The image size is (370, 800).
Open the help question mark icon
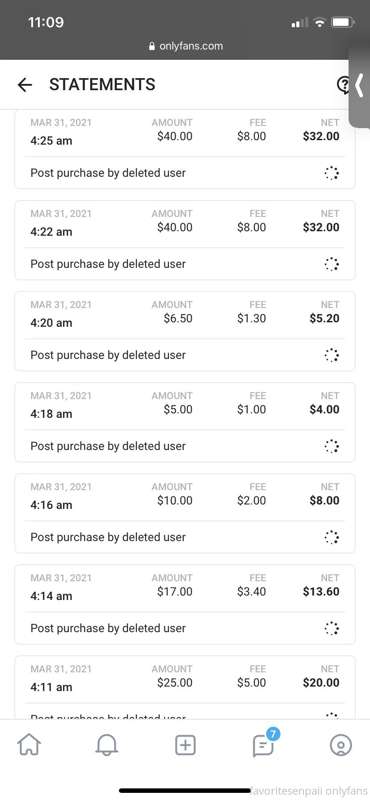coord(343,85)
